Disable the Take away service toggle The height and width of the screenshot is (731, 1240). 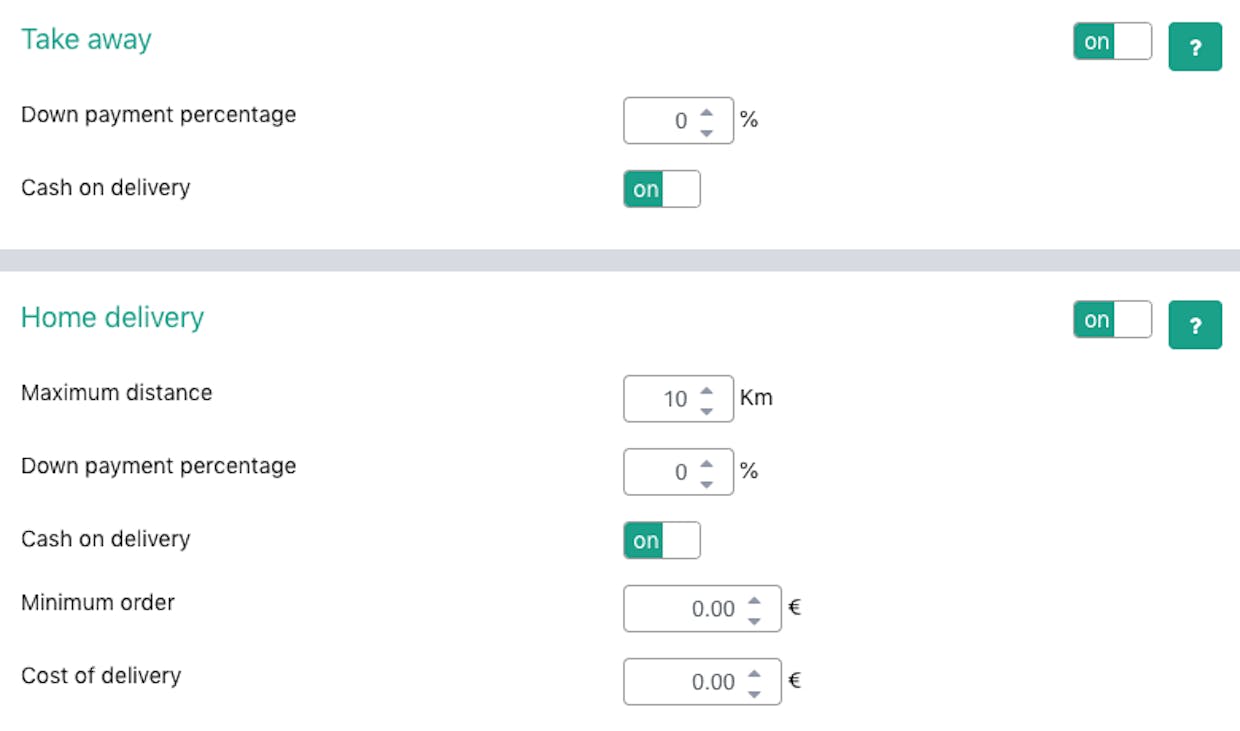tap(1112, 42)
